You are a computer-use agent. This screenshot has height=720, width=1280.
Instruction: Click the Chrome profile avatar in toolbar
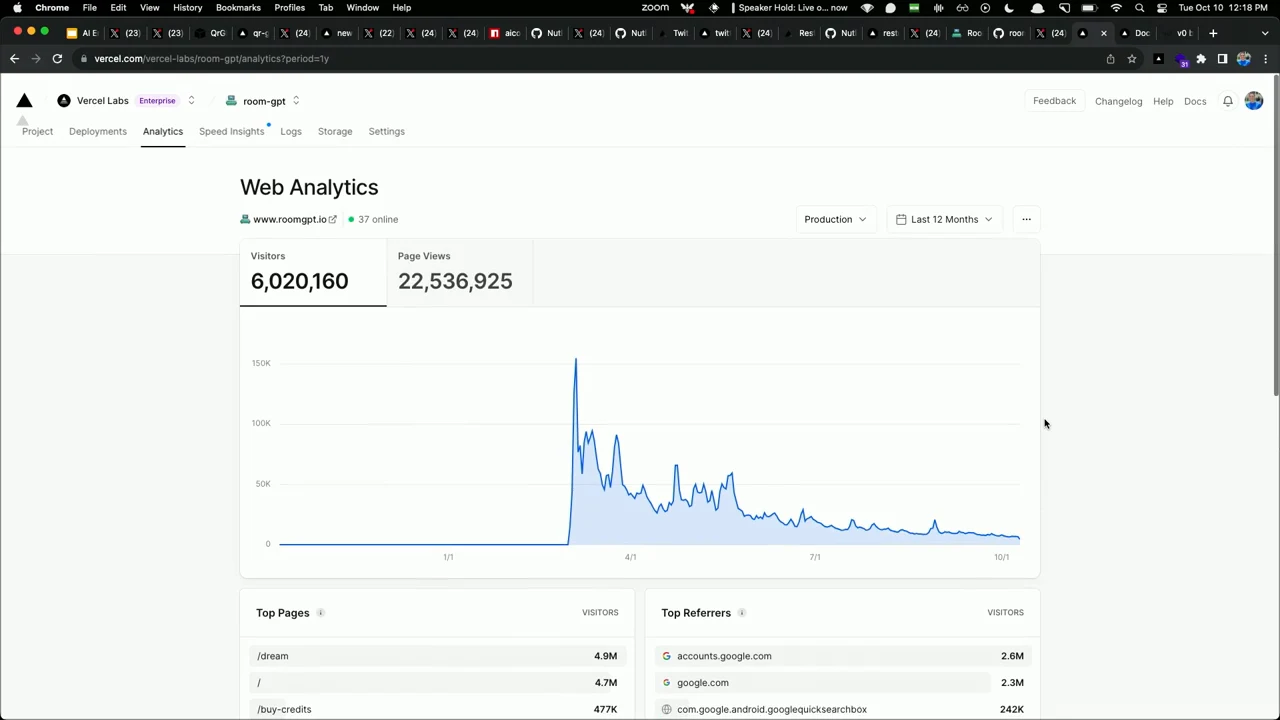[x=1244, y=59]
